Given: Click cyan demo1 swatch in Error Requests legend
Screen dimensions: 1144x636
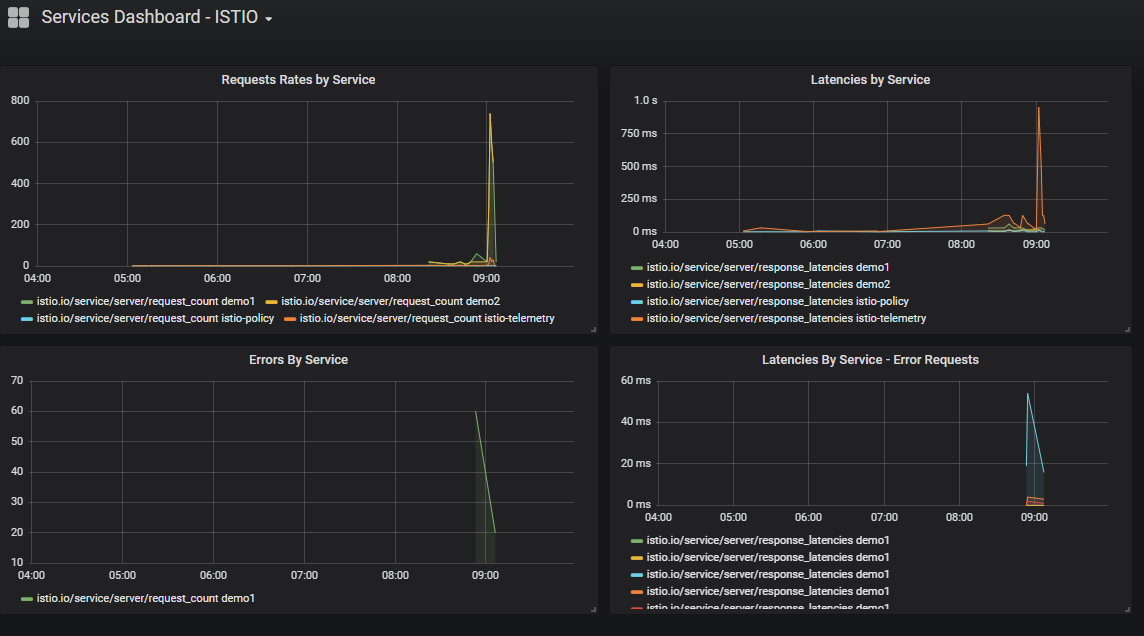Looking at the screenshot, I should (637, 575).
